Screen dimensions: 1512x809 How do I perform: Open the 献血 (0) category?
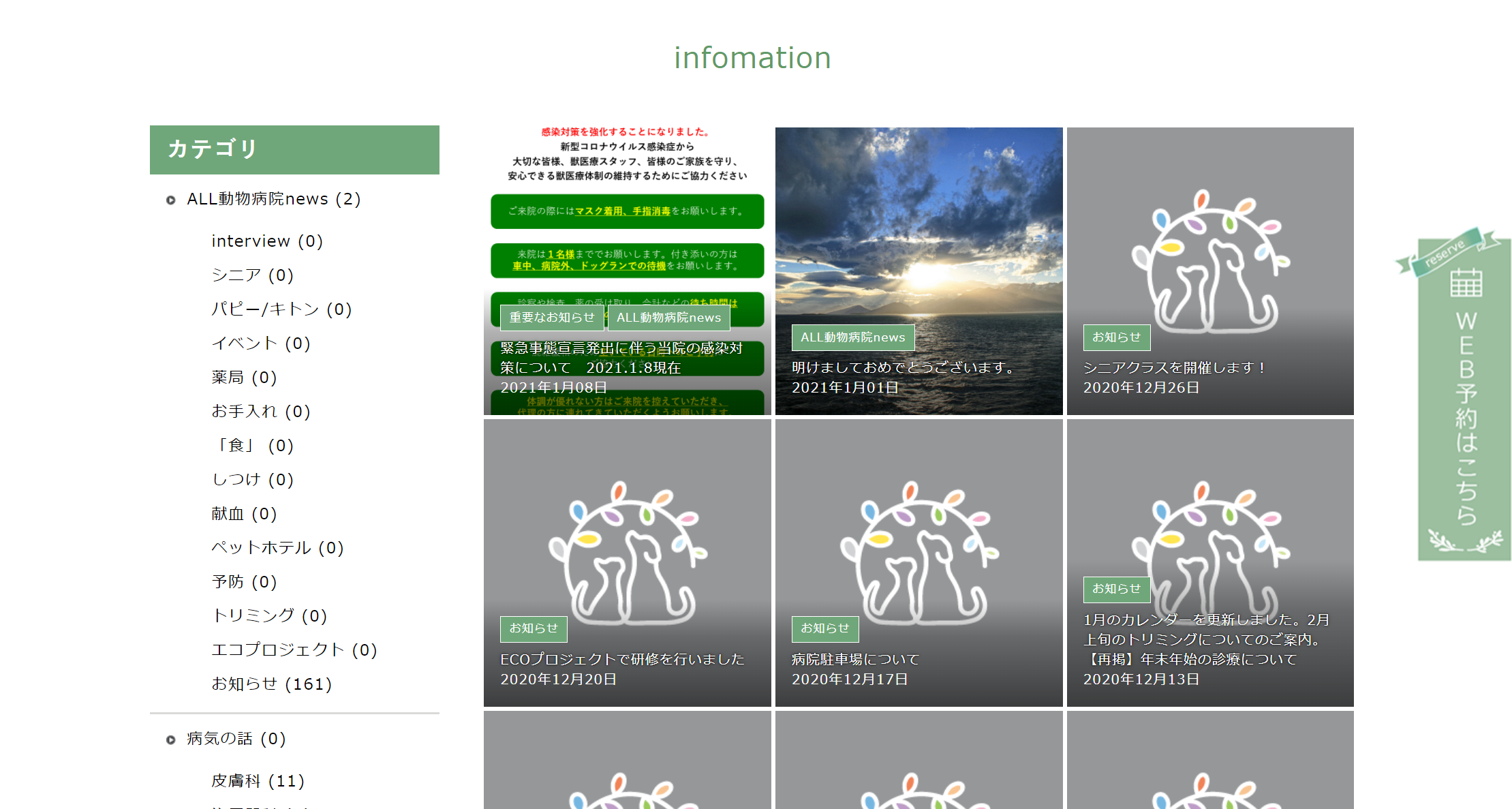[244, 514]
